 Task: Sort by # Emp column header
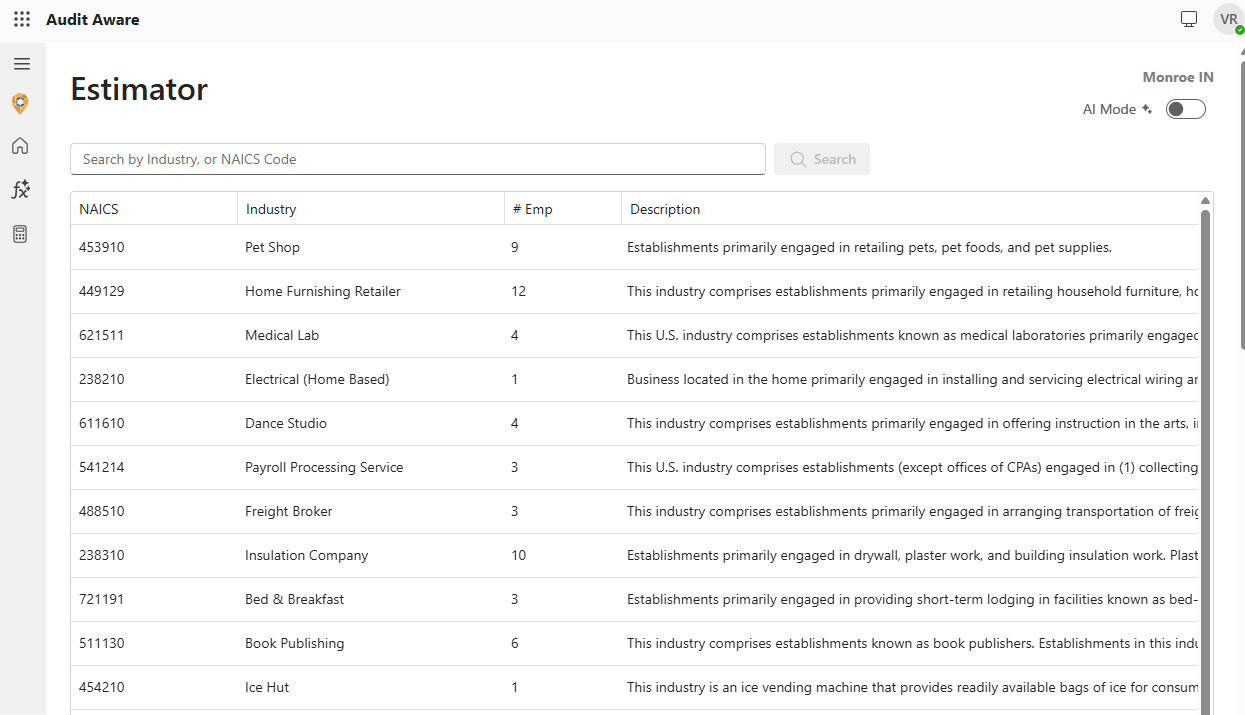click(563, 209)
